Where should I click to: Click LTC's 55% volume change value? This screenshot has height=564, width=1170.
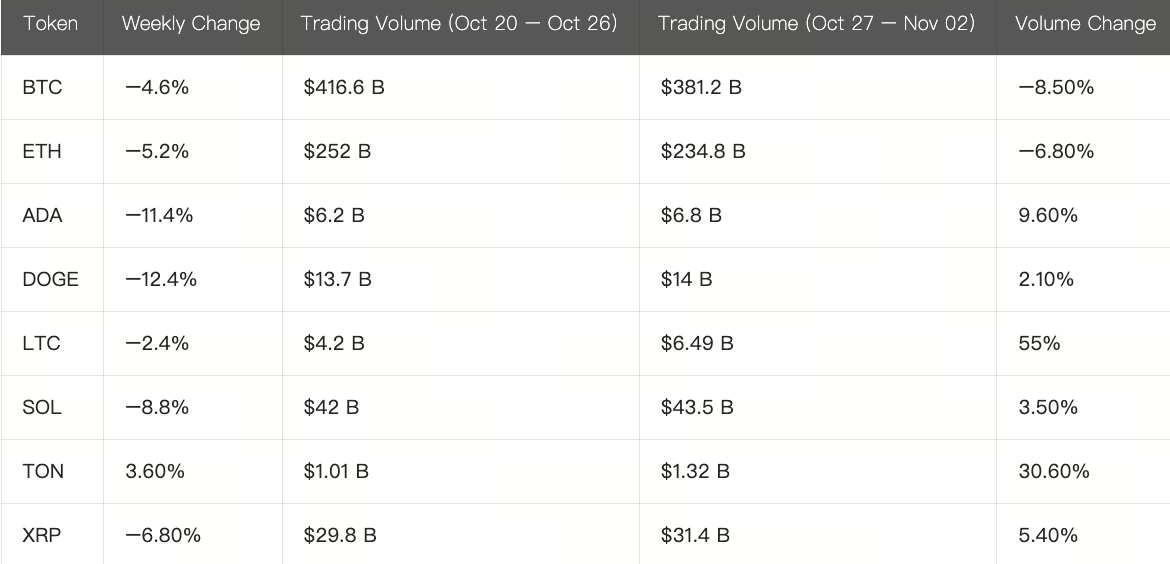coord(1039,344)
